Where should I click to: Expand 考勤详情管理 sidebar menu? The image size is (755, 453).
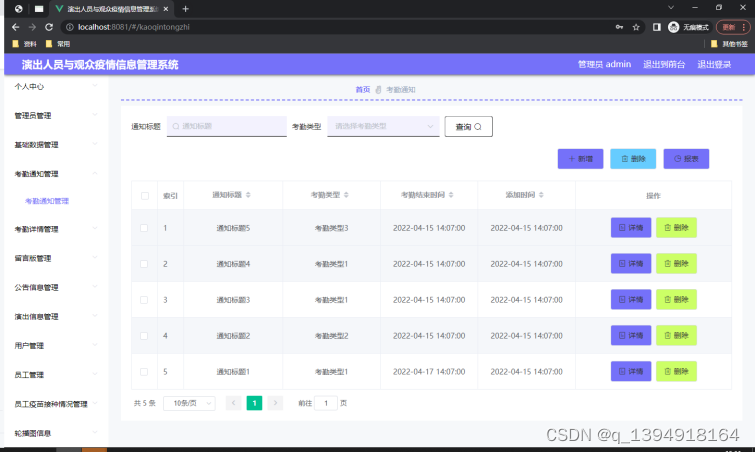[56, 229]
